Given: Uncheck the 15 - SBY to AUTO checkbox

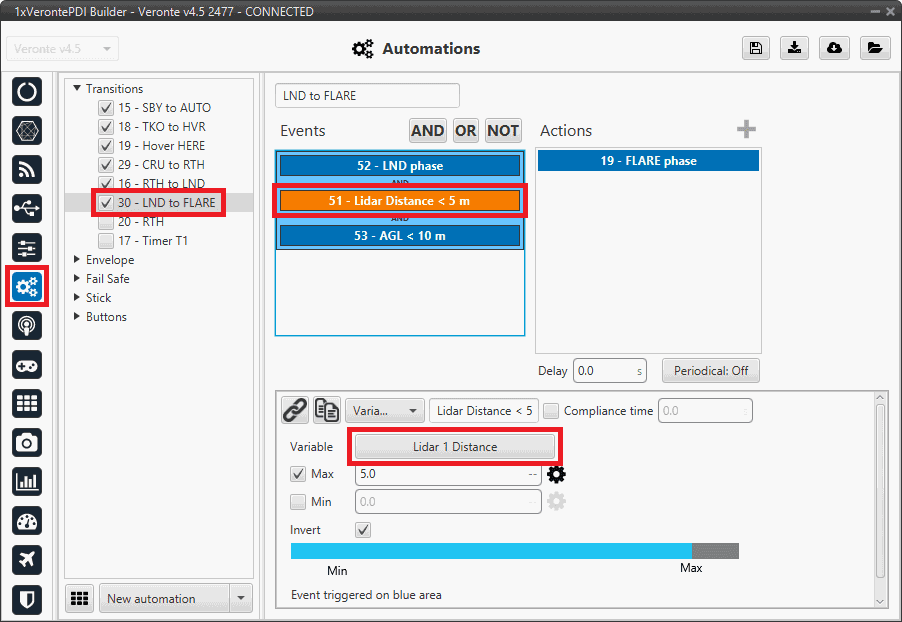Looking at the screenshot, I should [106, 108].
